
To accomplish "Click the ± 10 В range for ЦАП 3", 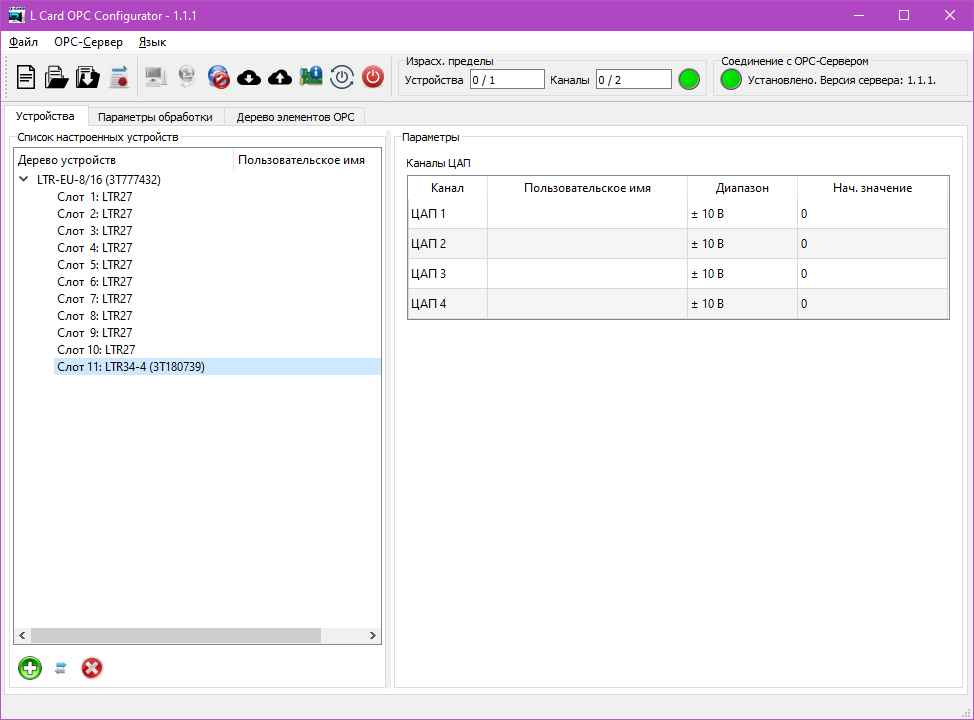I will tap(742, 273).
